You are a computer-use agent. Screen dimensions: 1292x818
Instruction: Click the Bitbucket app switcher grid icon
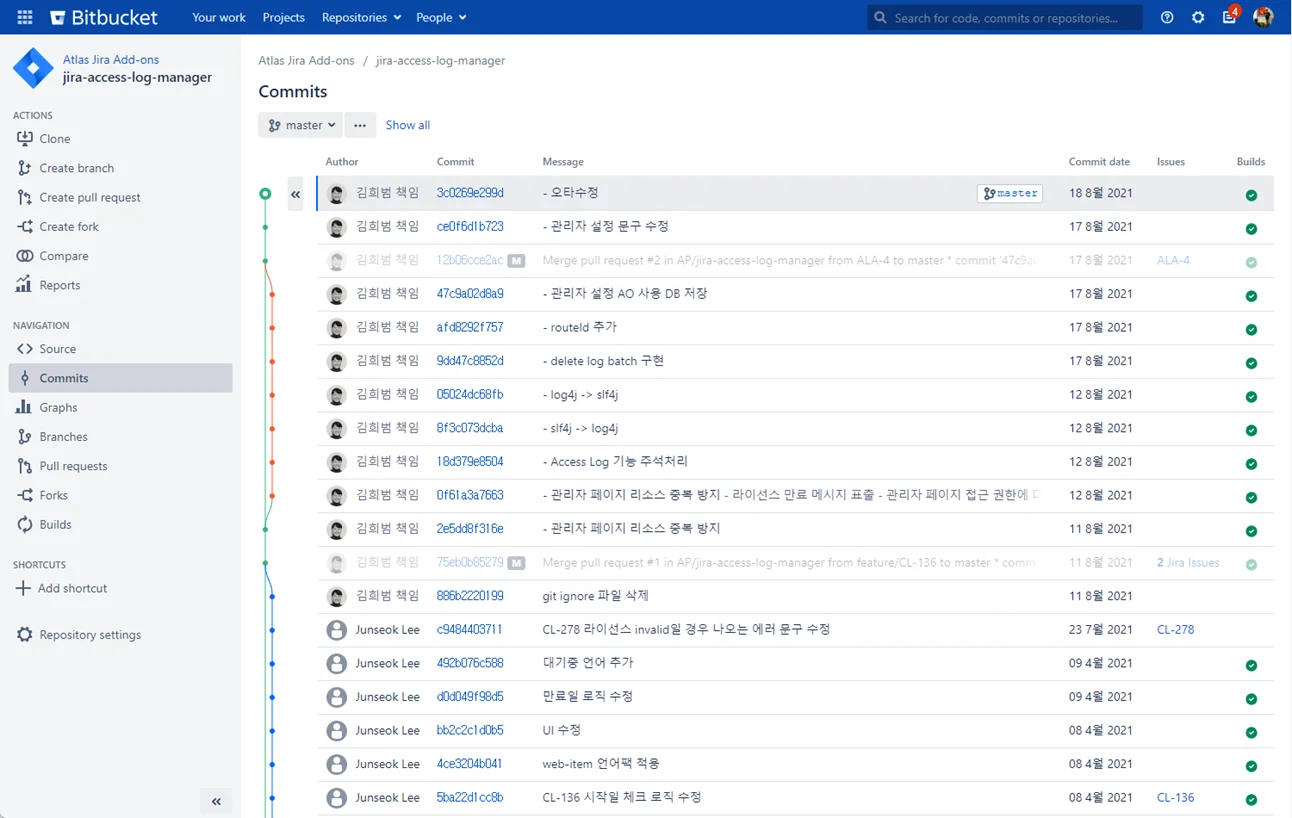(24, 17)
